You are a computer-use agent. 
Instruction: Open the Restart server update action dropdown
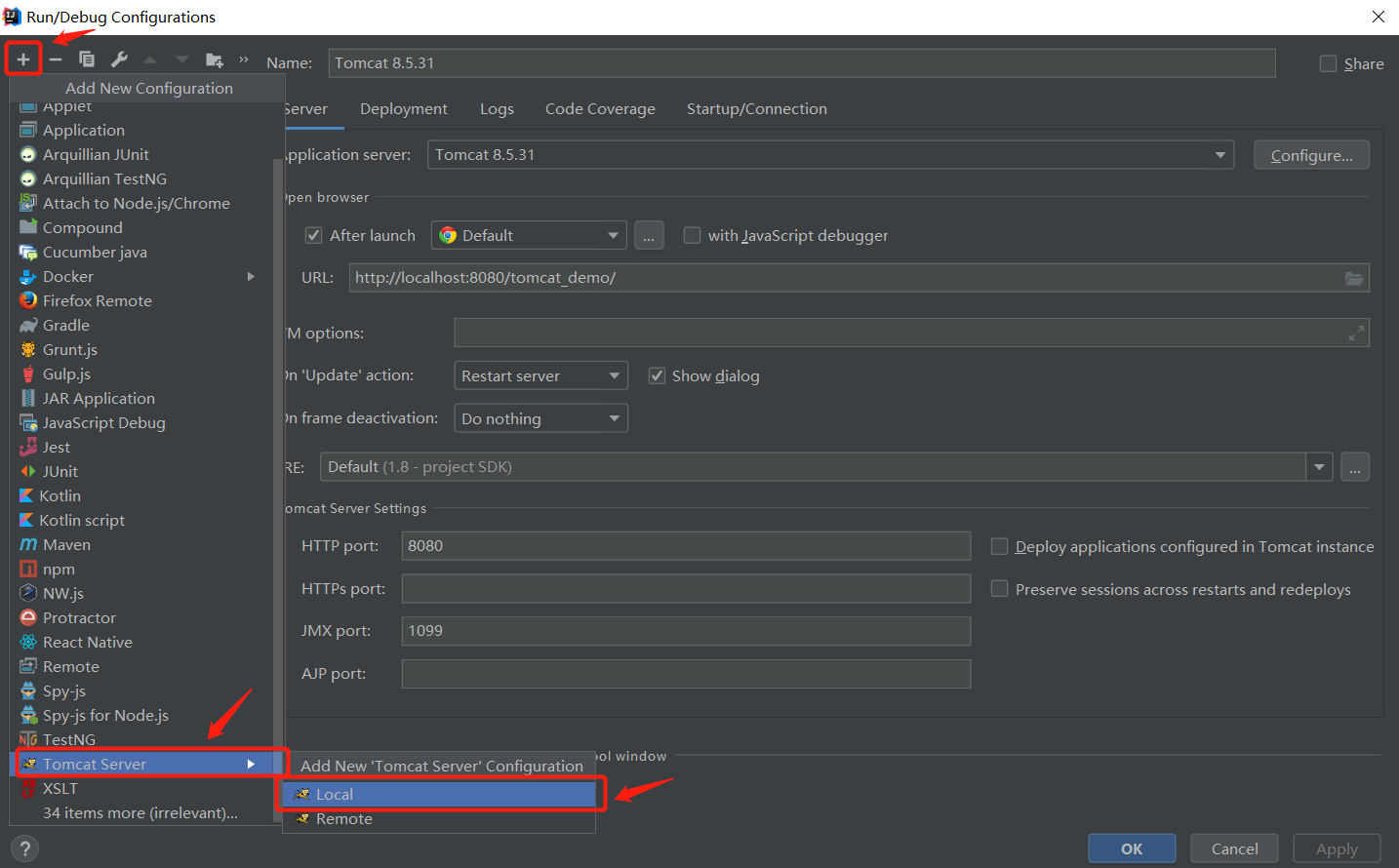pos(540,375)
